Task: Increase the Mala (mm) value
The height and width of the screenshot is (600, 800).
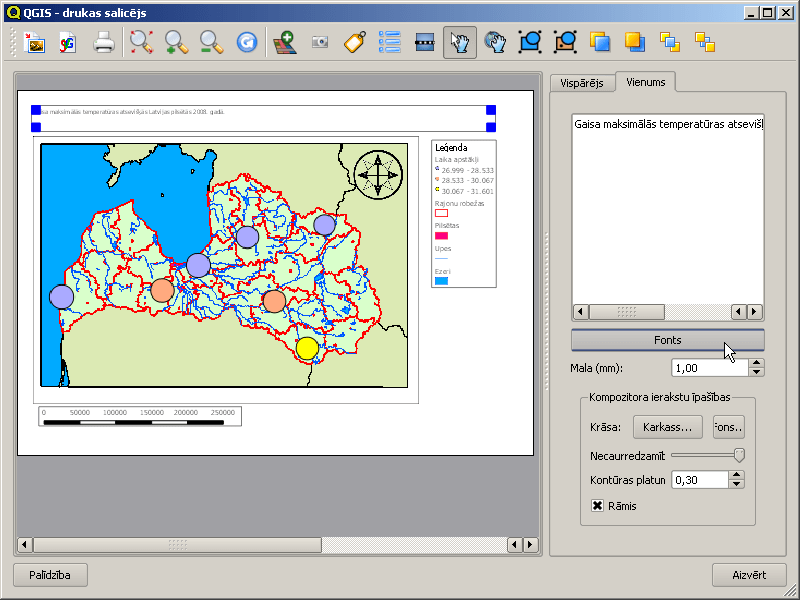Action: click(x=756, y=363)
